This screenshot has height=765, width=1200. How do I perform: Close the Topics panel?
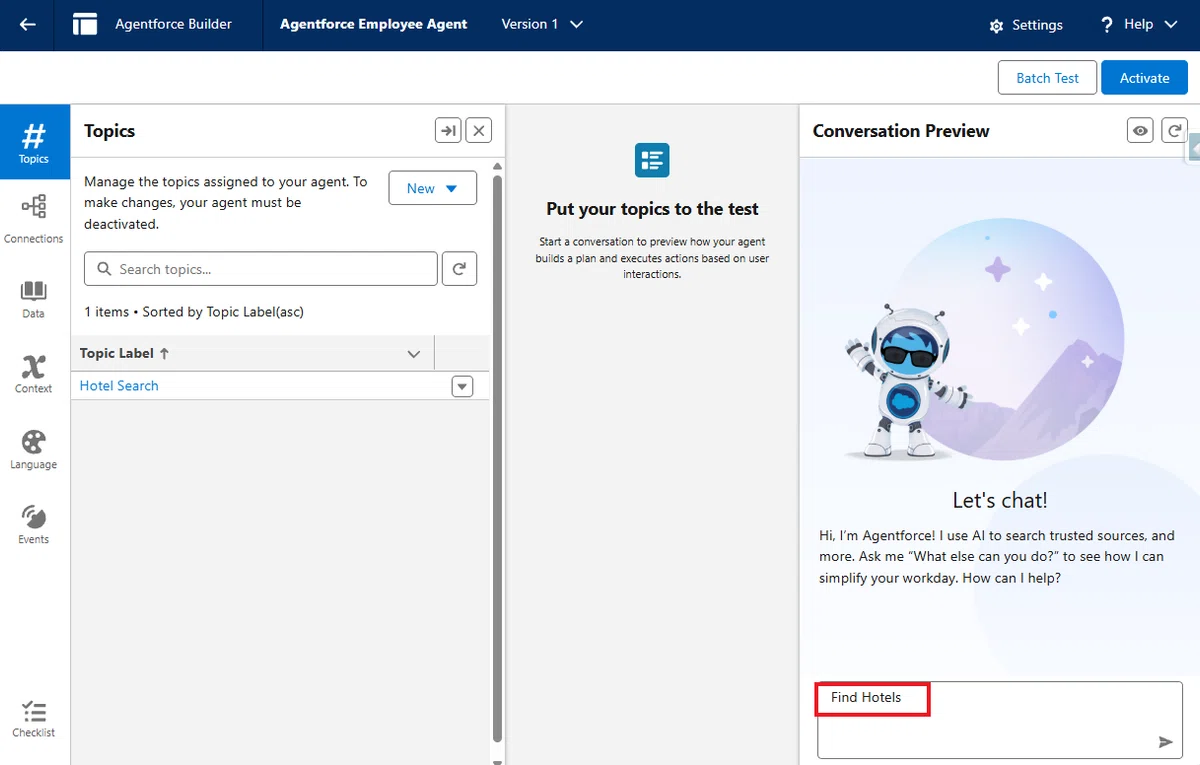[x=479, y=130]
